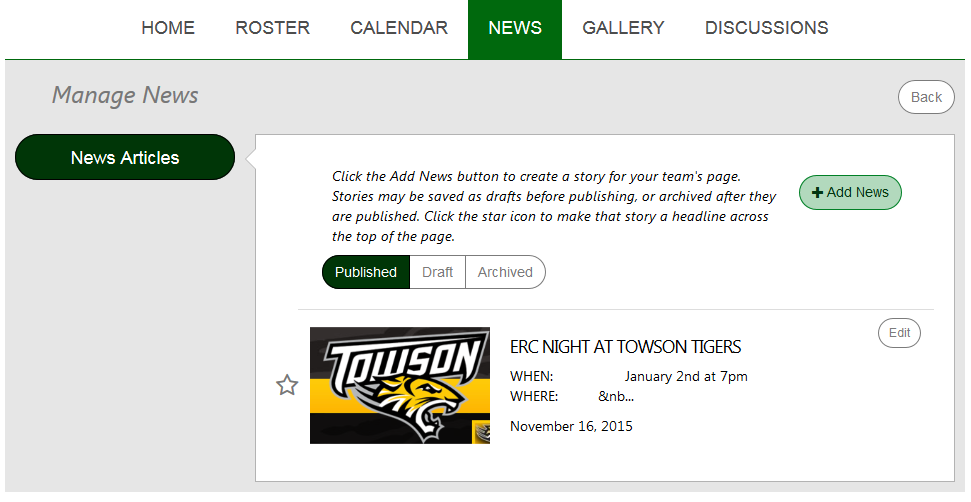This screenshot has width=971, height=502.
Task: Select News Articles in the sidebar
Action: coord(125,157)
